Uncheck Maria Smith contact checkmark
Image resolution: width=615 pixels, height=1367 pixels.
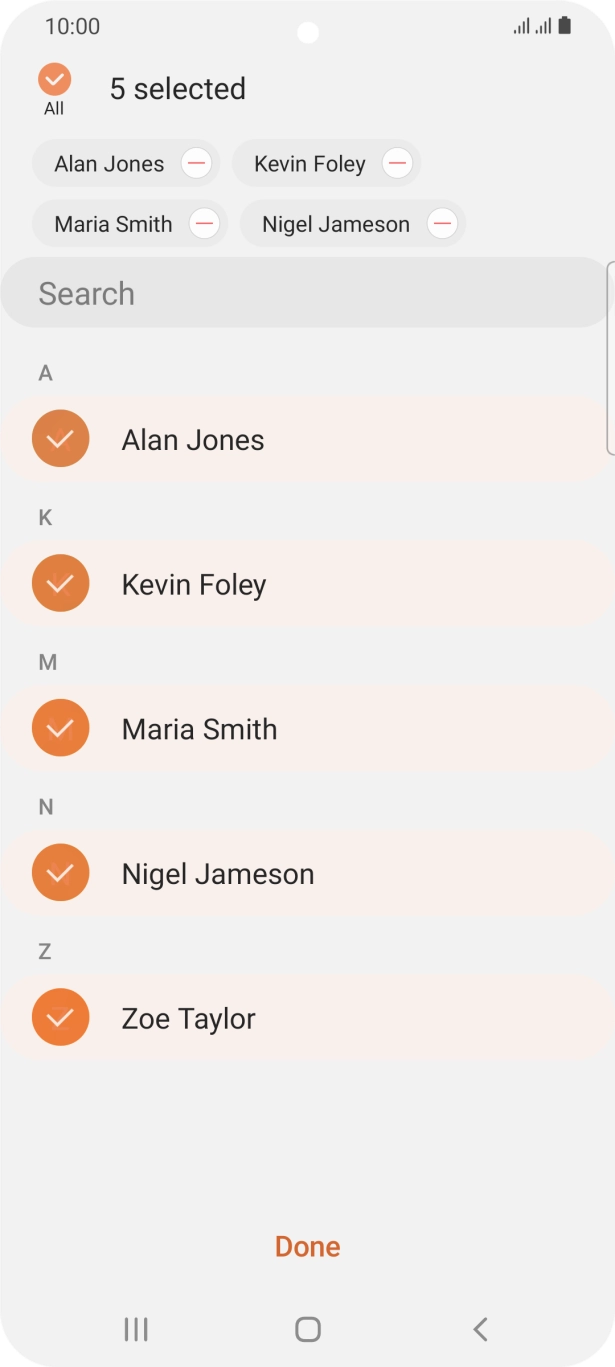point(60,728)
